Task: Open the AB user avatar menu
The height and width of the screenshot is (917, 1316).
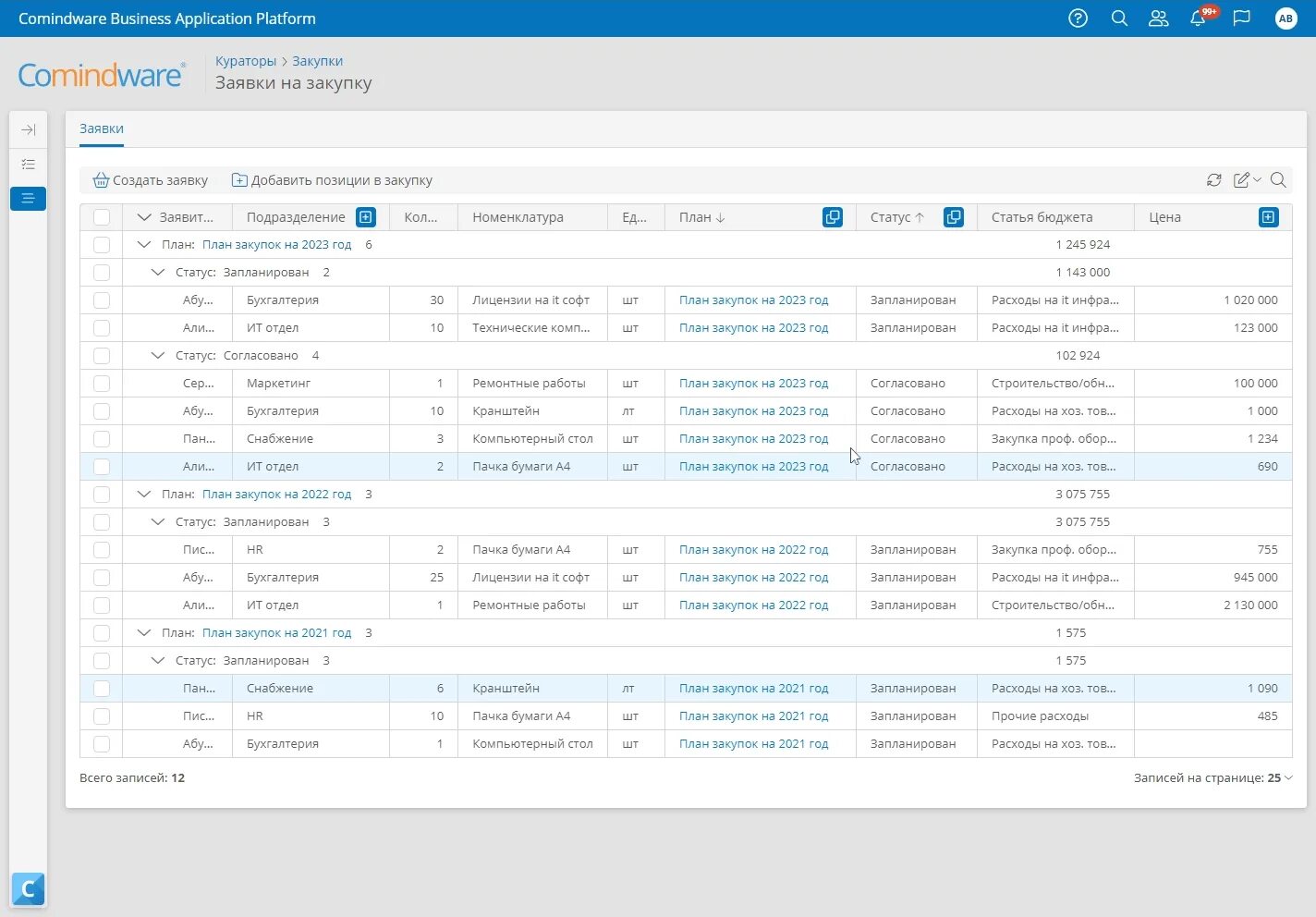Action: click(1286, 18)
